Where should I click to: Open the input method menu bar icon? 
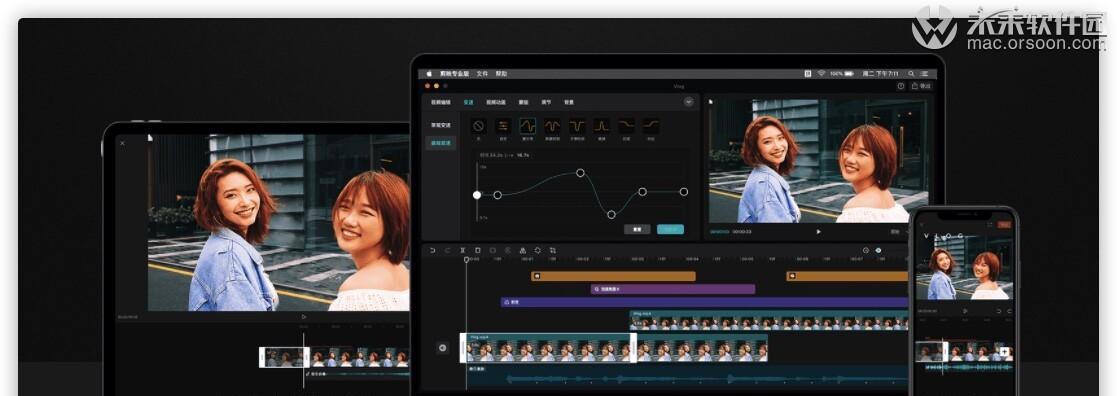tap(808, 73)
